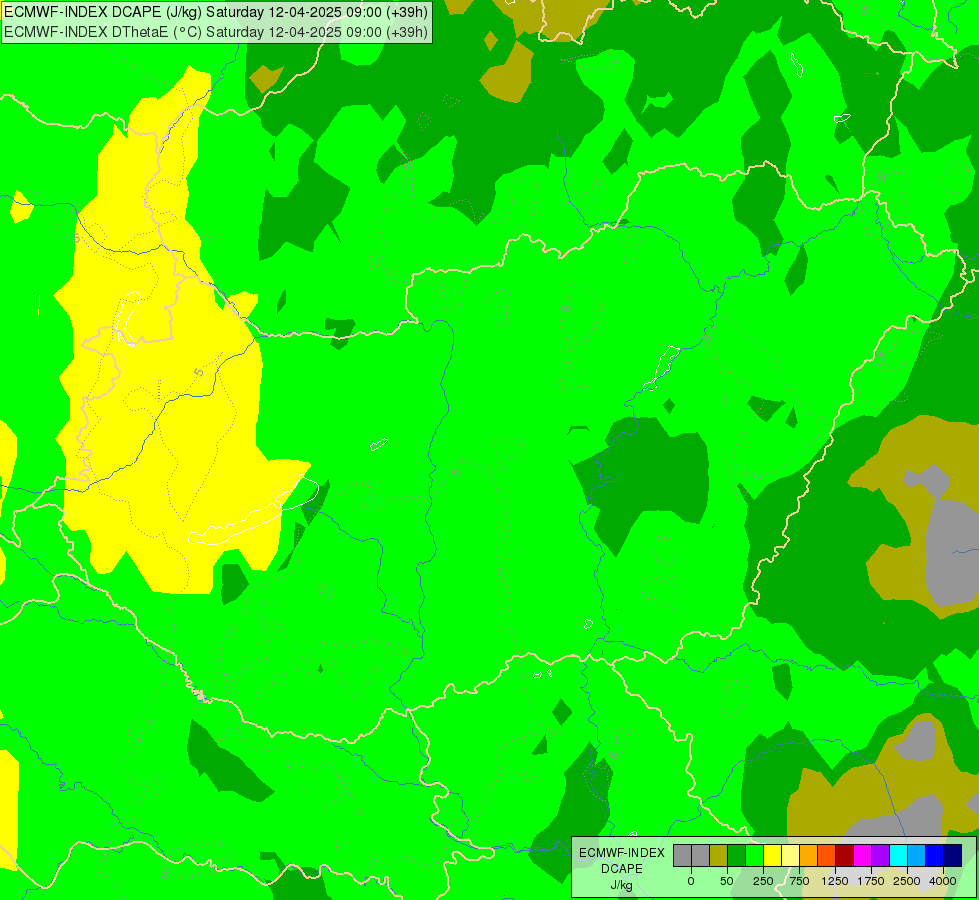Click the red-orange legend swatch
Image resolution: width=979 pixels, height=900 pixels.
click(x=827, y=855)
